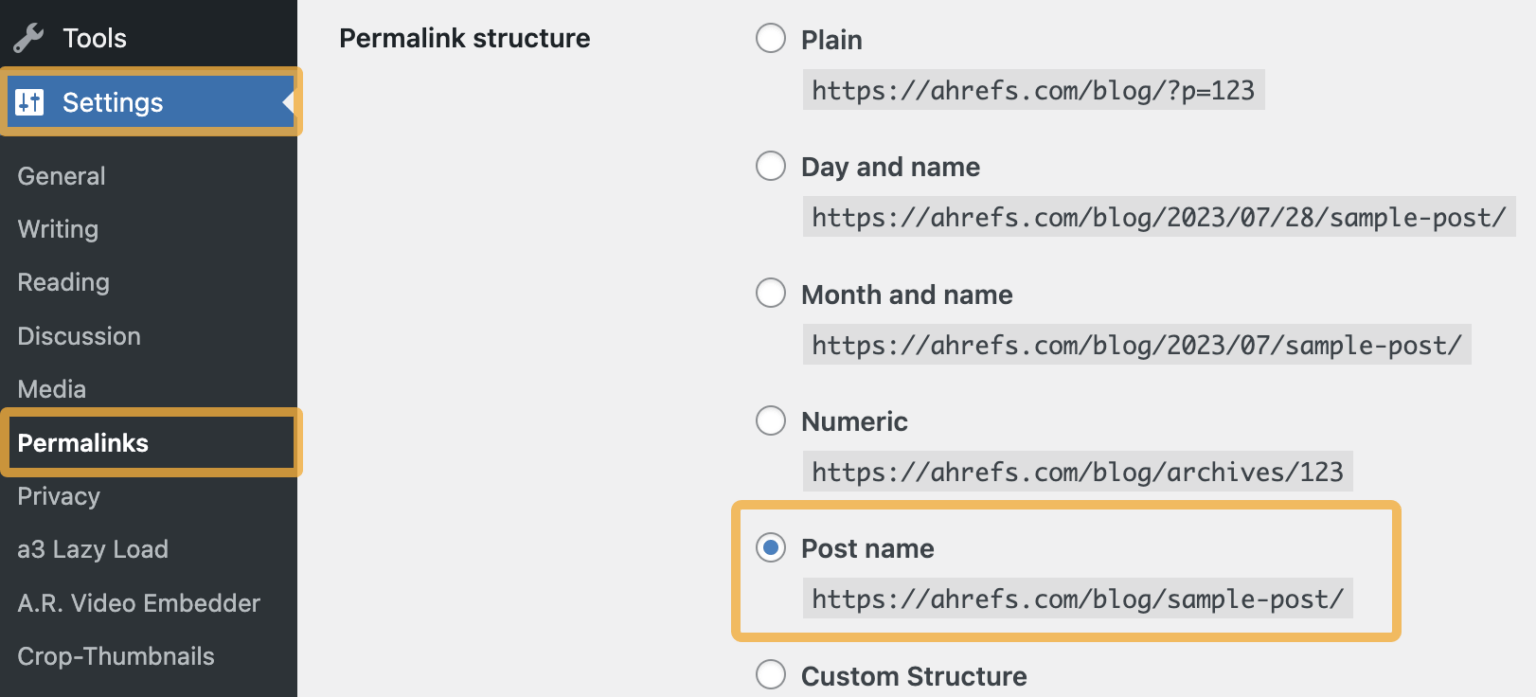Enable the Numeric permalink structure
The width and height of the screenshot is (1536, 697).
[770, 420]
